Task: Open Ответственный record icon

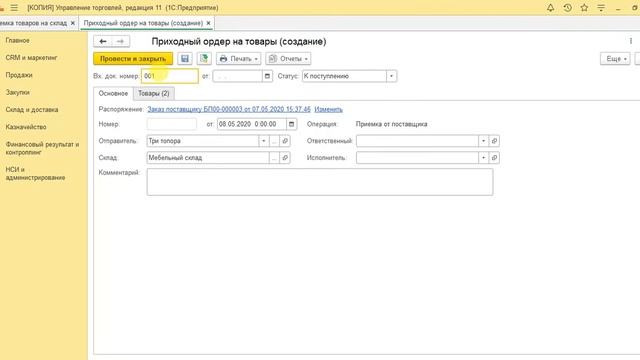Action: (494, 141)
